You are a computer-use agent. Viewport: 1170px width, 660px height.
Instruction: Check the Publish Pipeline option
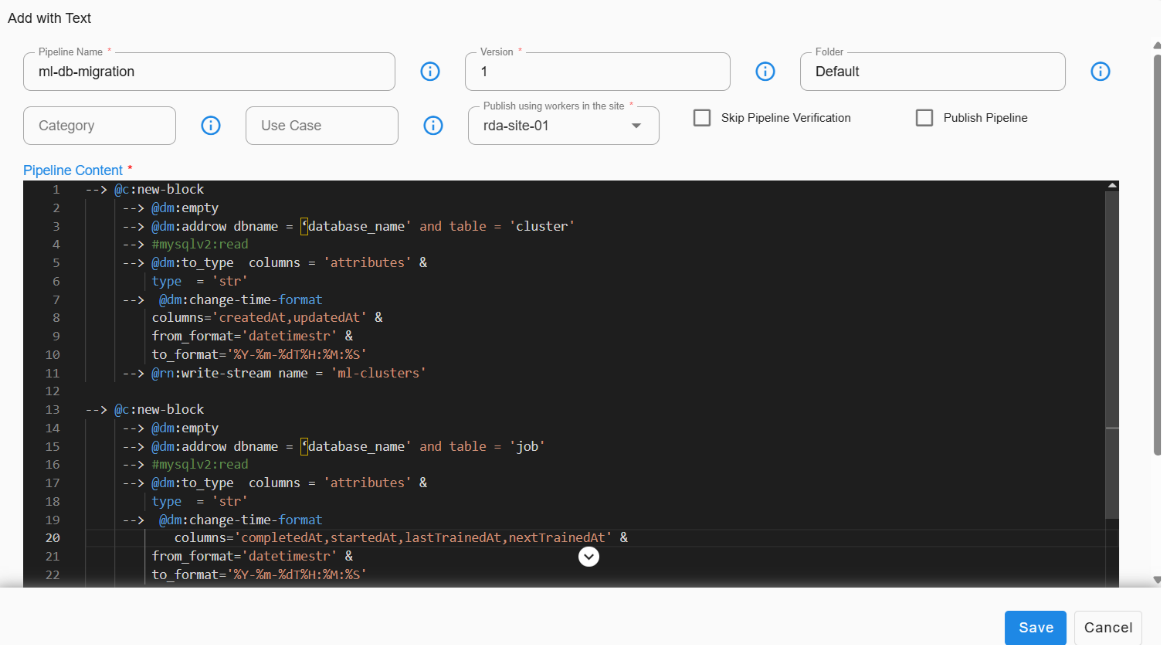point(925,117)
